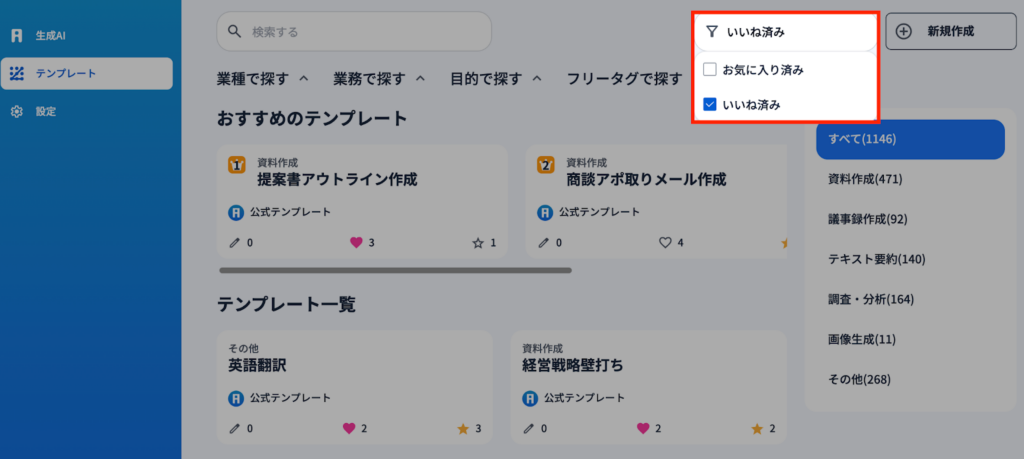Click the star icon on 英語翻訳 card

[463, 428]
